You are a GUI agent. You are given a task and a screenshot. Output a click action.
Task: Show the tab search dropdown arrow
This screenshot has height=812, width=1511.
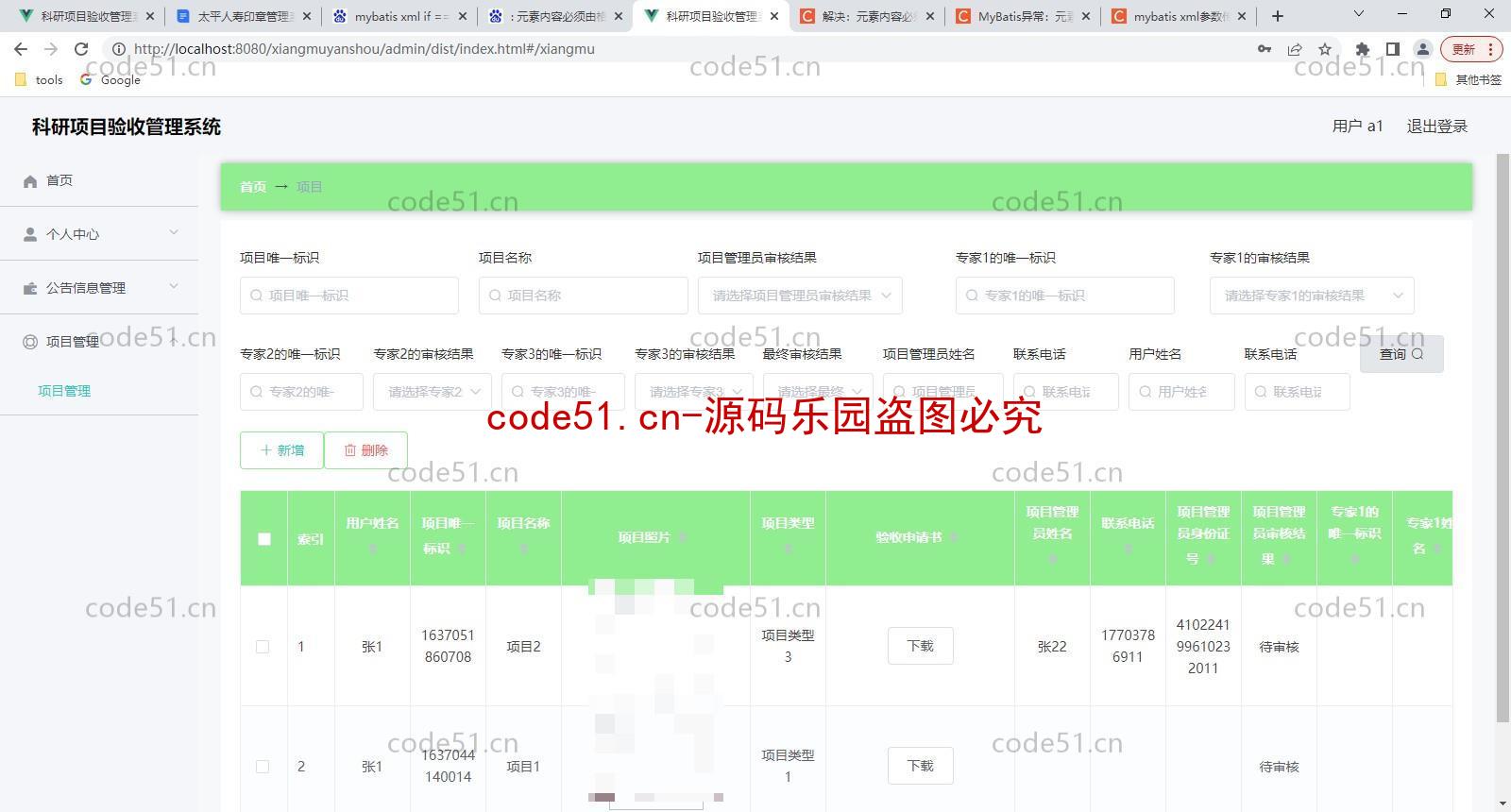click(1359, 14)
